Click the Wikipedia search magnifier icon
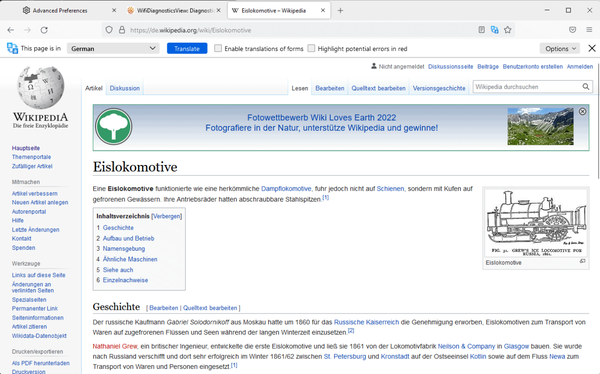This screenshot has width=600, height=374. tap(586, 87)
